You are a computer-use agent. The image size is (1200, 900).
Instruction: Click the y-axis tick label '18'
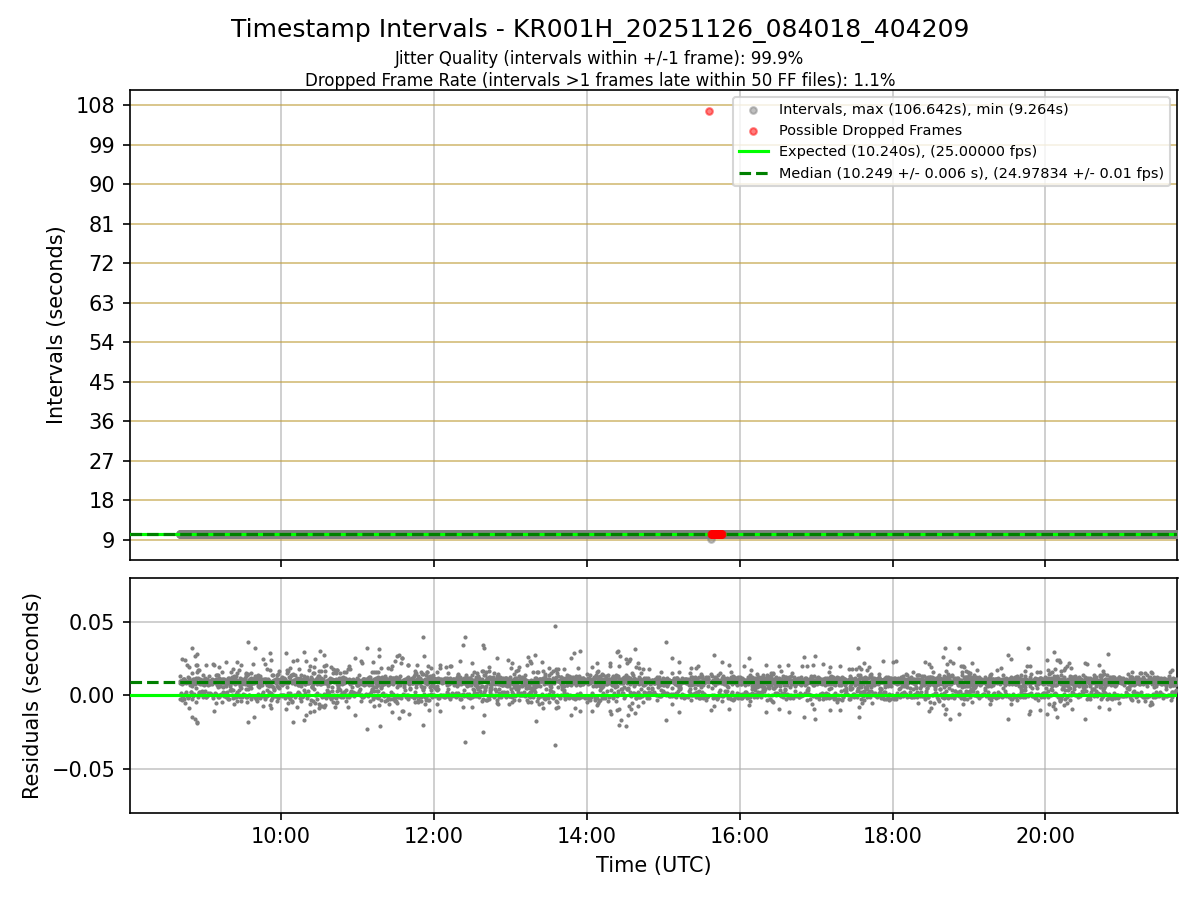(x=102, y=500)
